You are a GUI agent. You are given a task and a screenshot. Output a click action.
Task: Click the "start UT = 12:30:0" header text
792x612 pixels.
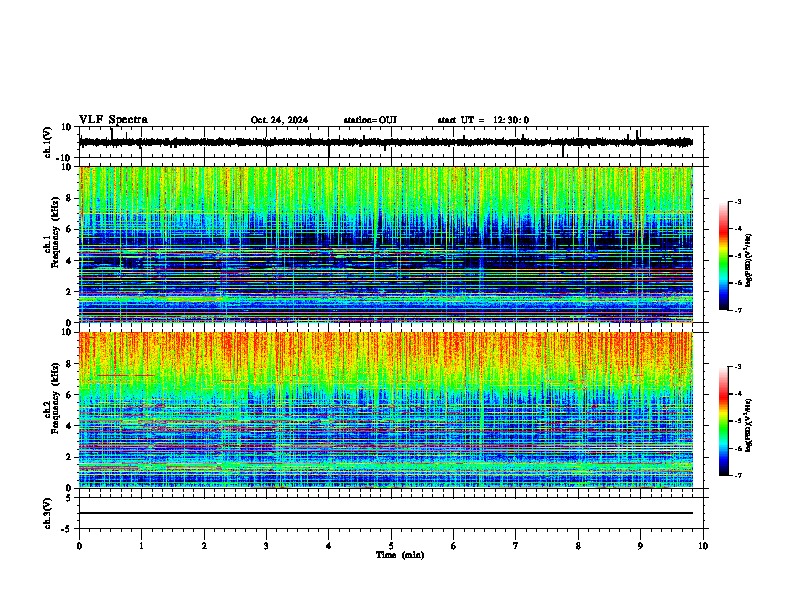483,120
